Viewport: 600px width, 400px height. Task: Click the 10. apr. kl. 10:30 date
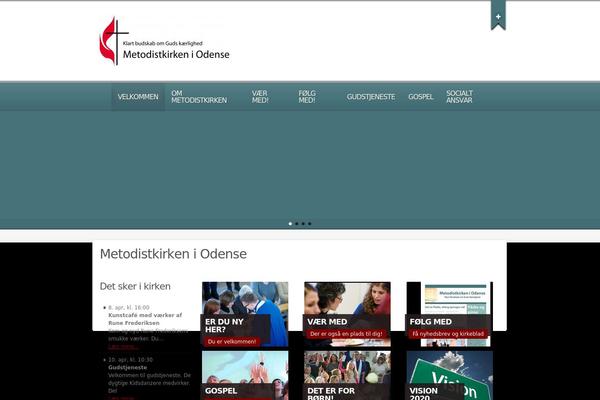click(130, 360)
